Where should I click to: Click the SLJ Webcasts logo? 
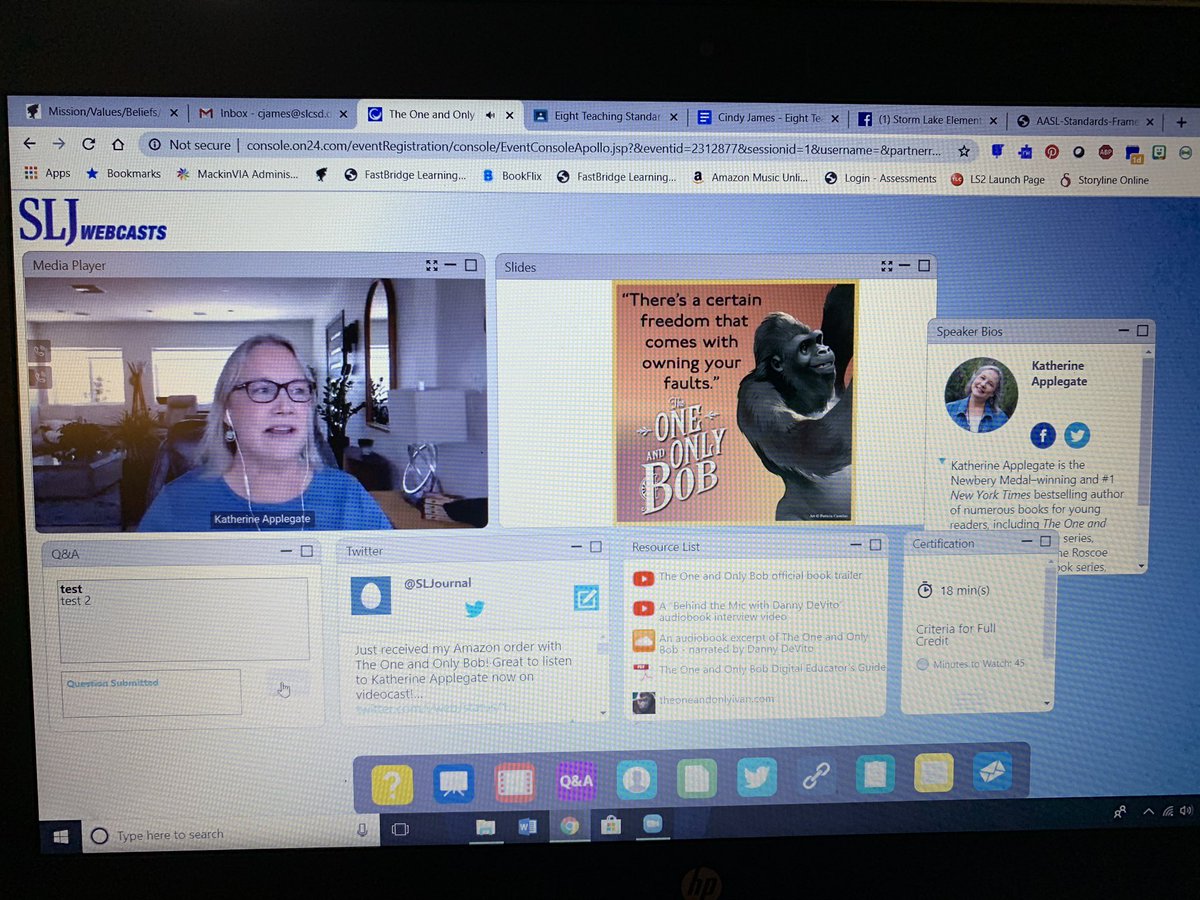point(92,221)
